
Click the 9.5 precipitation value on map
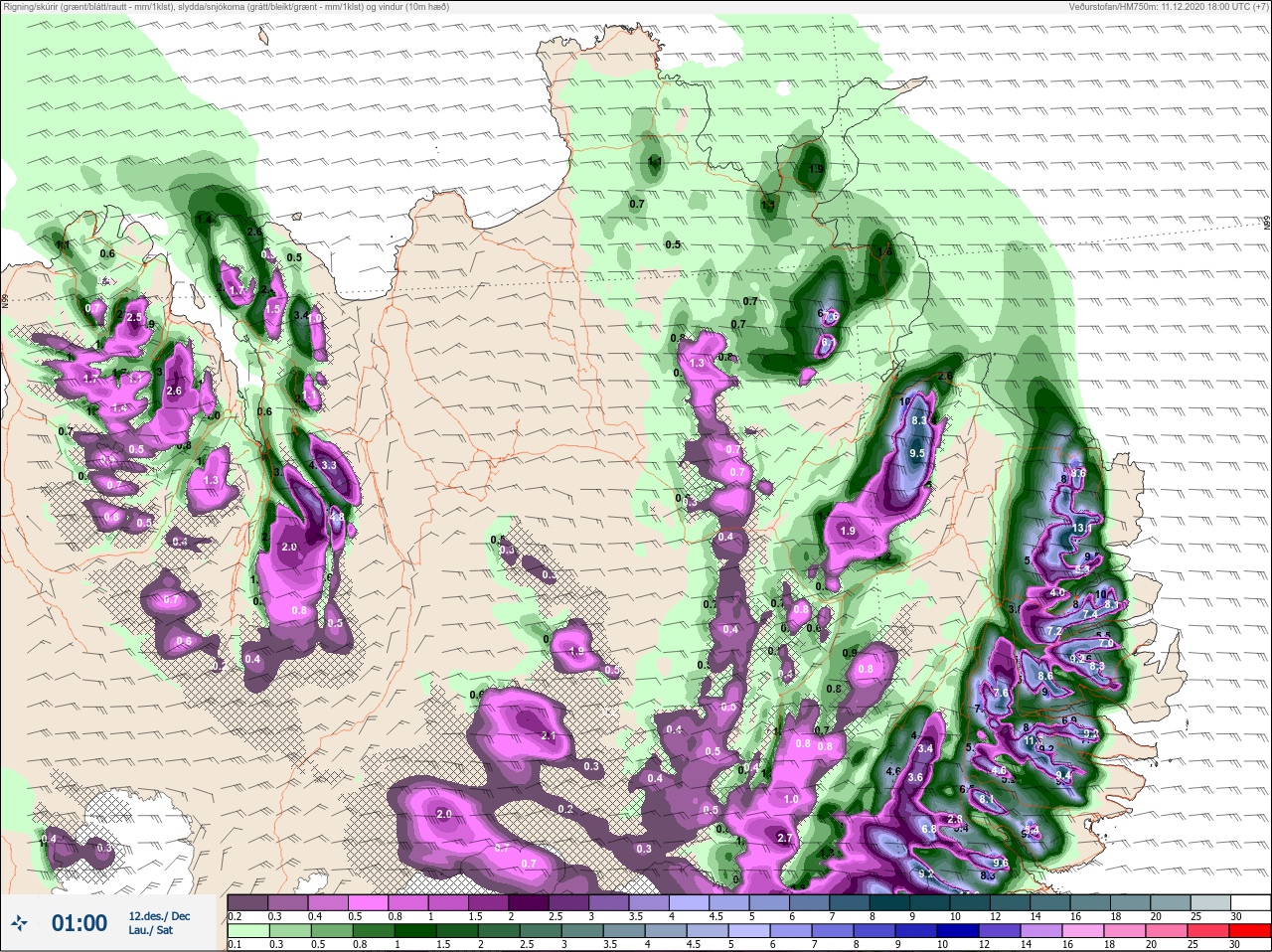pos(917,453)
